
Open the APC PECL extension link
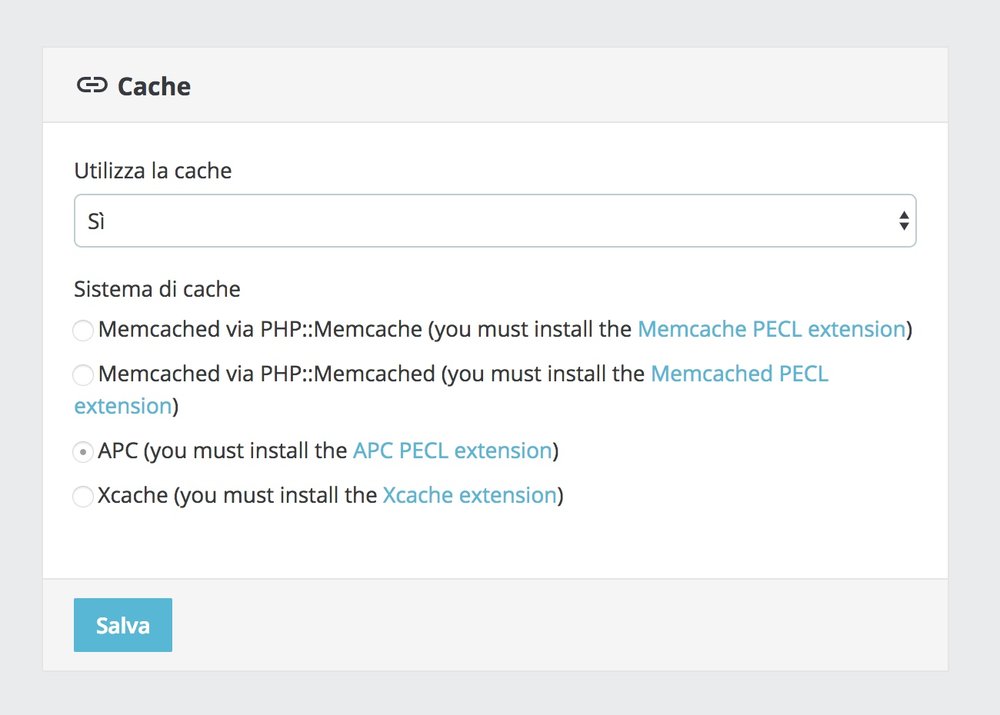[451, 451]
